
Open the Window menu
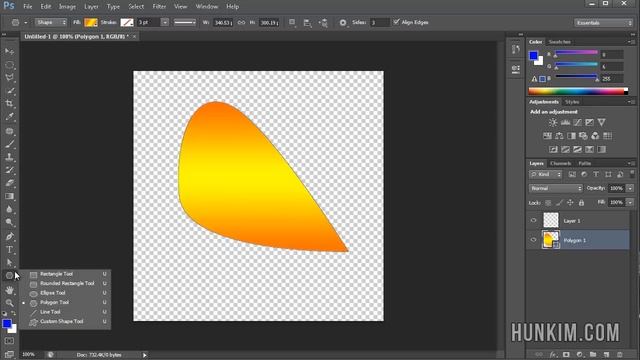[x=207, y=7]
